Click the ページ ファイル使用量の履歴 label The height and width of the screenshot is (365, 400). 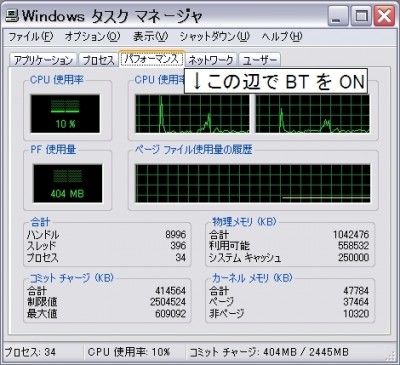coord(193,149)
